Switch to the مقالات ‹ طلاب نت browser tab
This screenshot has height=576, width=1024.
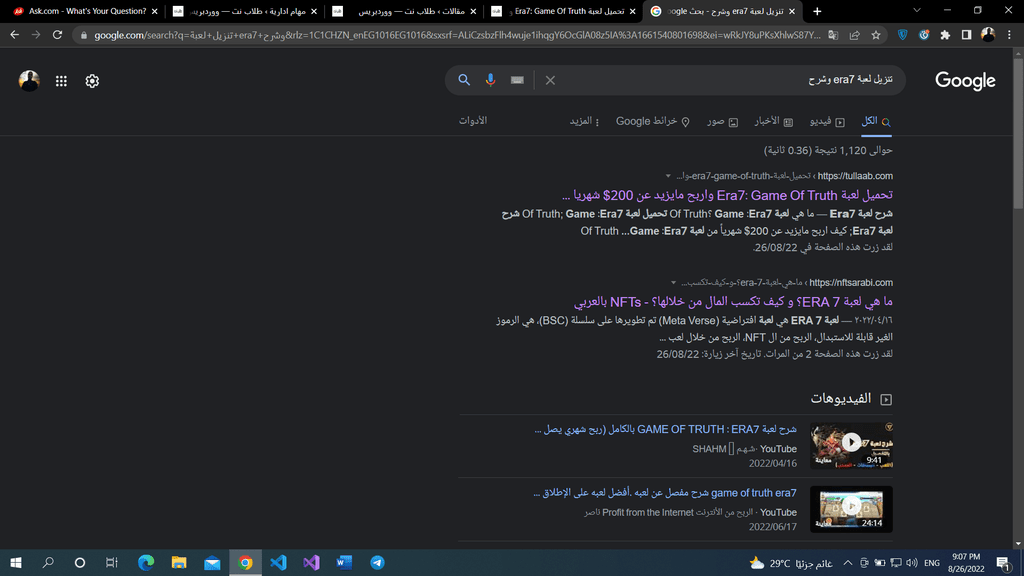404,11
